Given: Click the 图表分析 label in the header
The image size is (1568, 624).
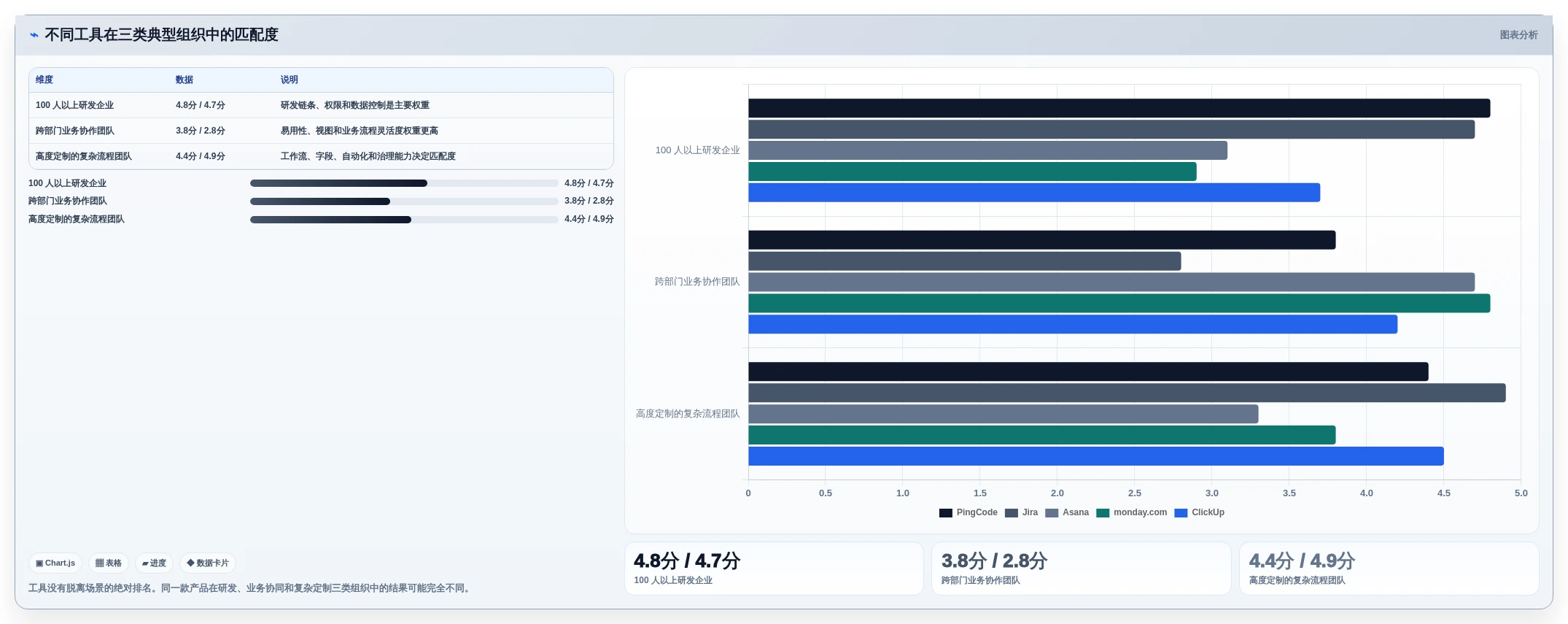Looking at the screenshot, I should [x=1518, y=35].
